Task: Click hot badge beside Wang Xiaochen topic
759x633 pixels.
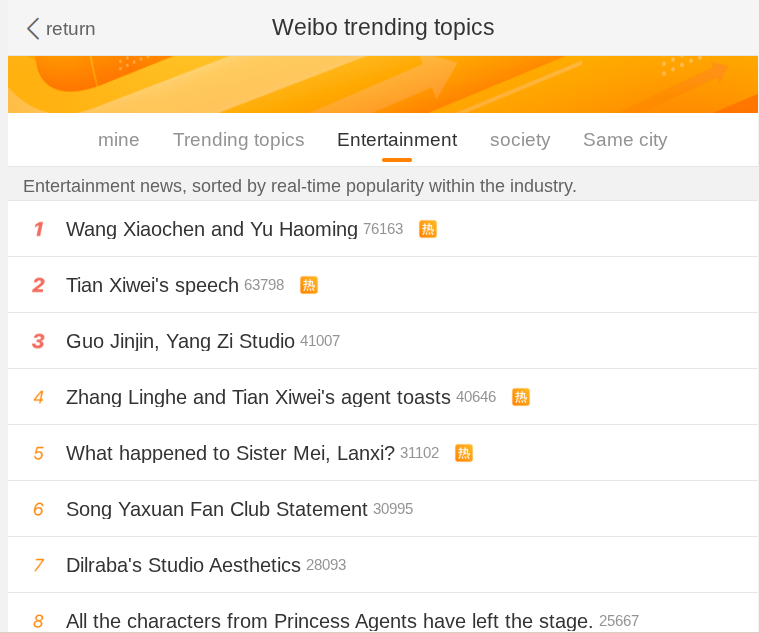Action: pos(428,229)
